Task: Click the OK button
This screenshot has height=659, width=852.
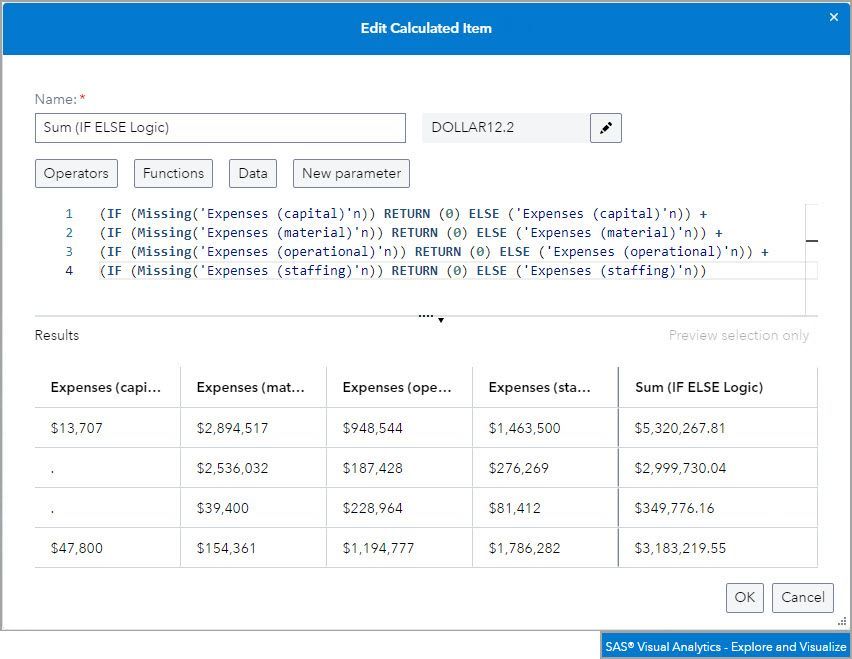Action: click(x=745, y=597)
